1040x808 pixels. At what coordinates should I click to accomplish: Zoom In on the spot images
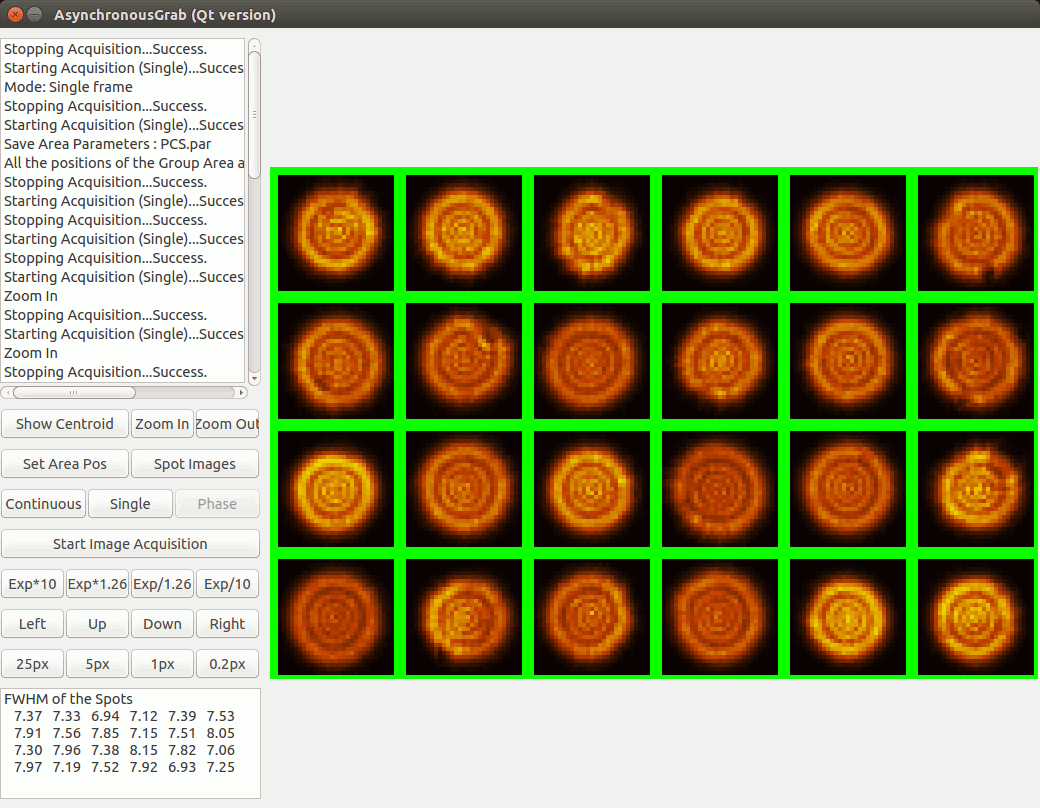(162, 424)
